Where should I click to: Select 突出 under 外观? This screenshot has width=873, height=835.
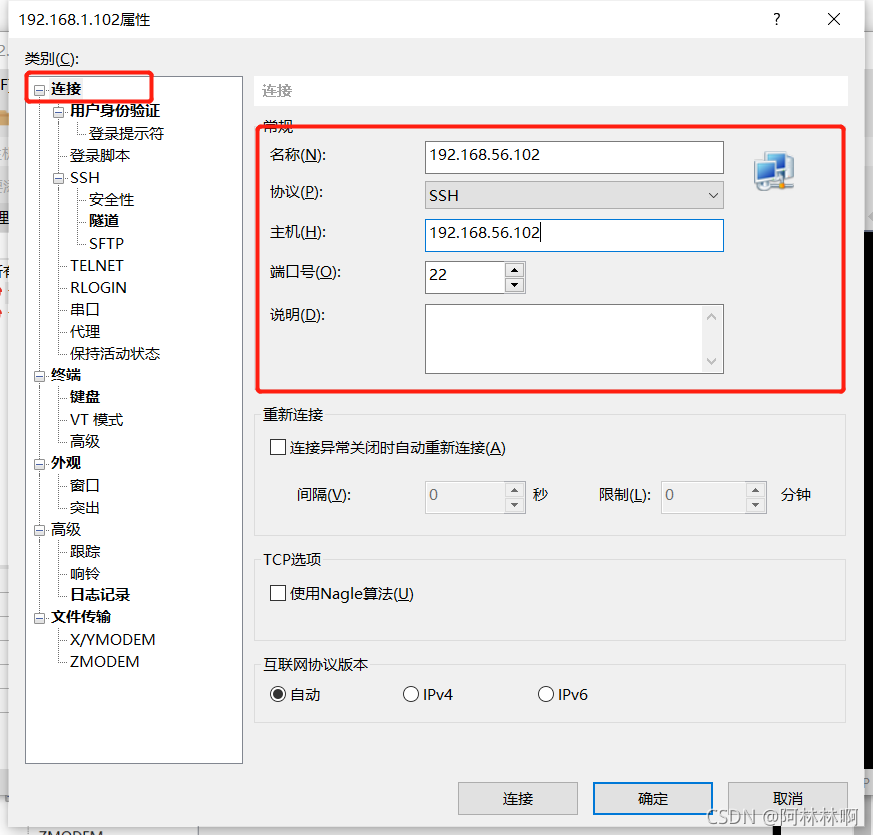(85, 508)
